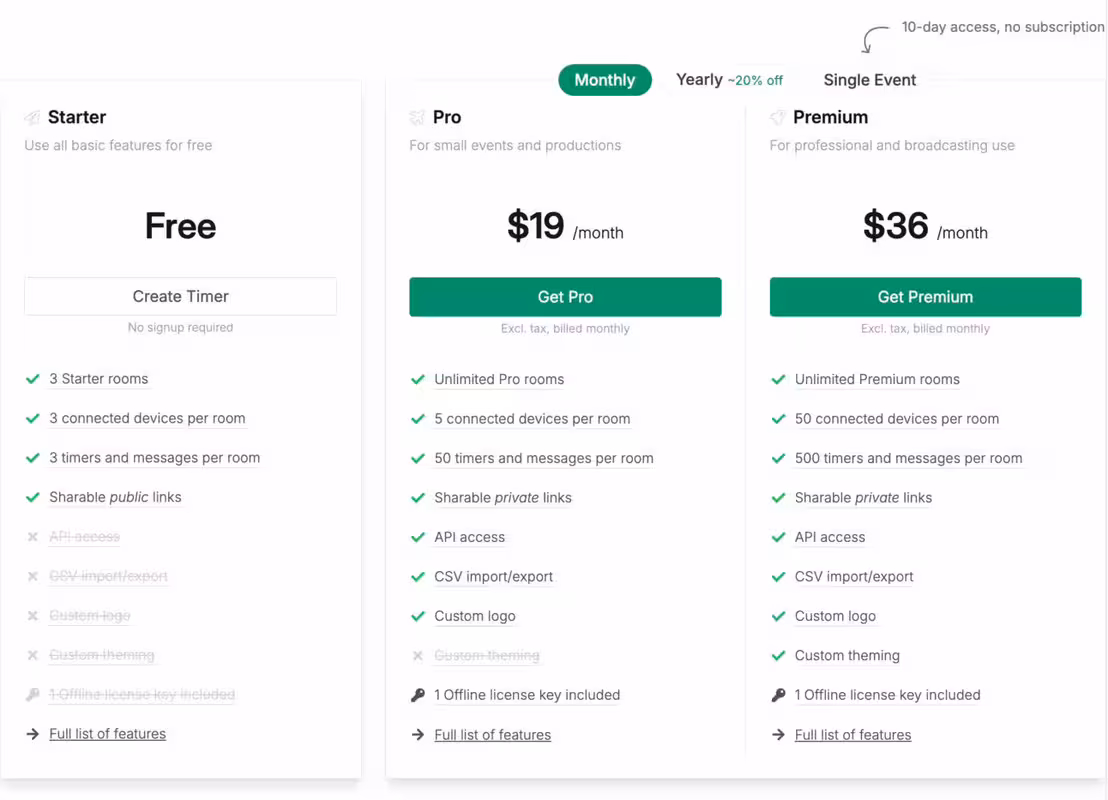Open Full list of features under Pro
The width and height of the screenshot is (1108, 800).
[493, 735]
